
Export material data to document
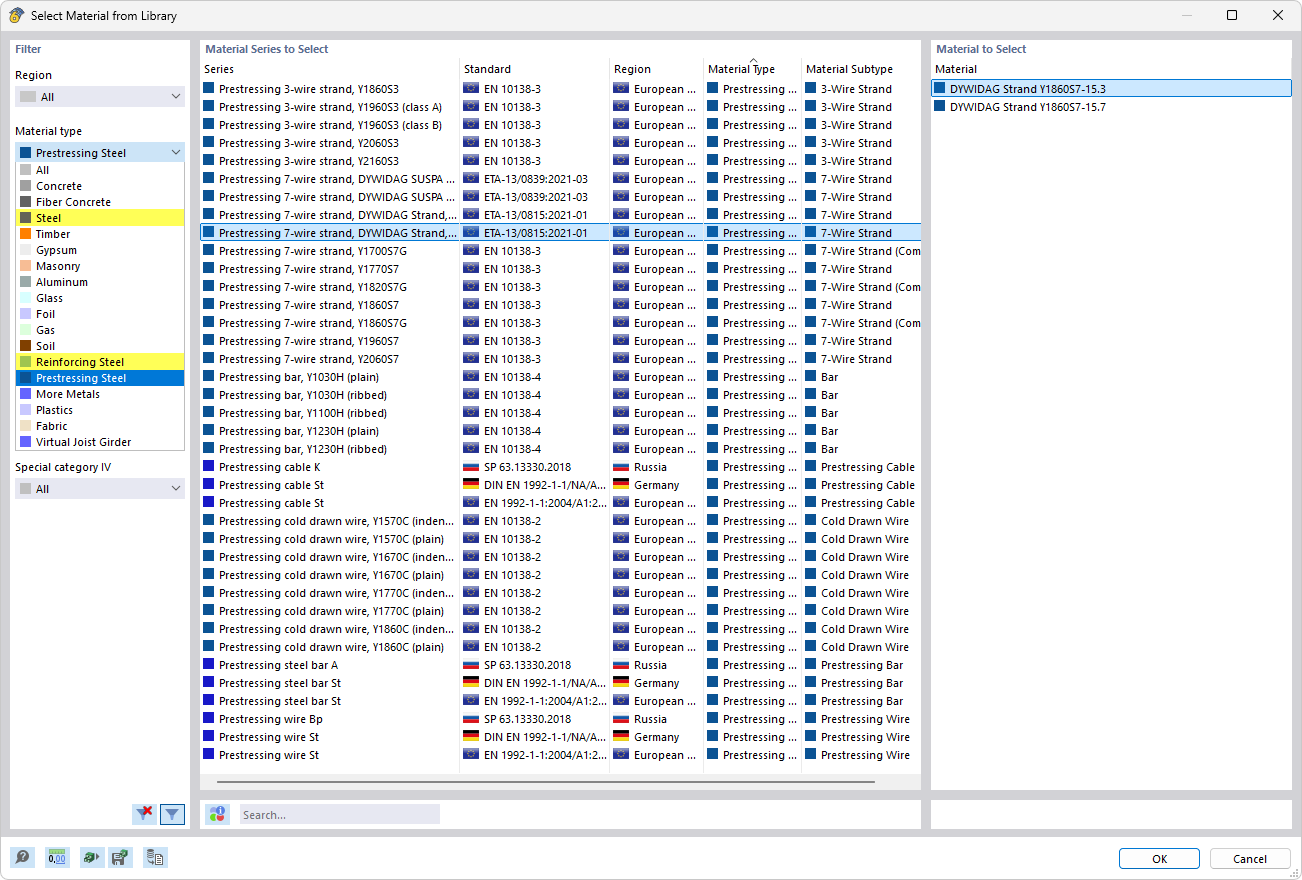(x=155, y=857)
